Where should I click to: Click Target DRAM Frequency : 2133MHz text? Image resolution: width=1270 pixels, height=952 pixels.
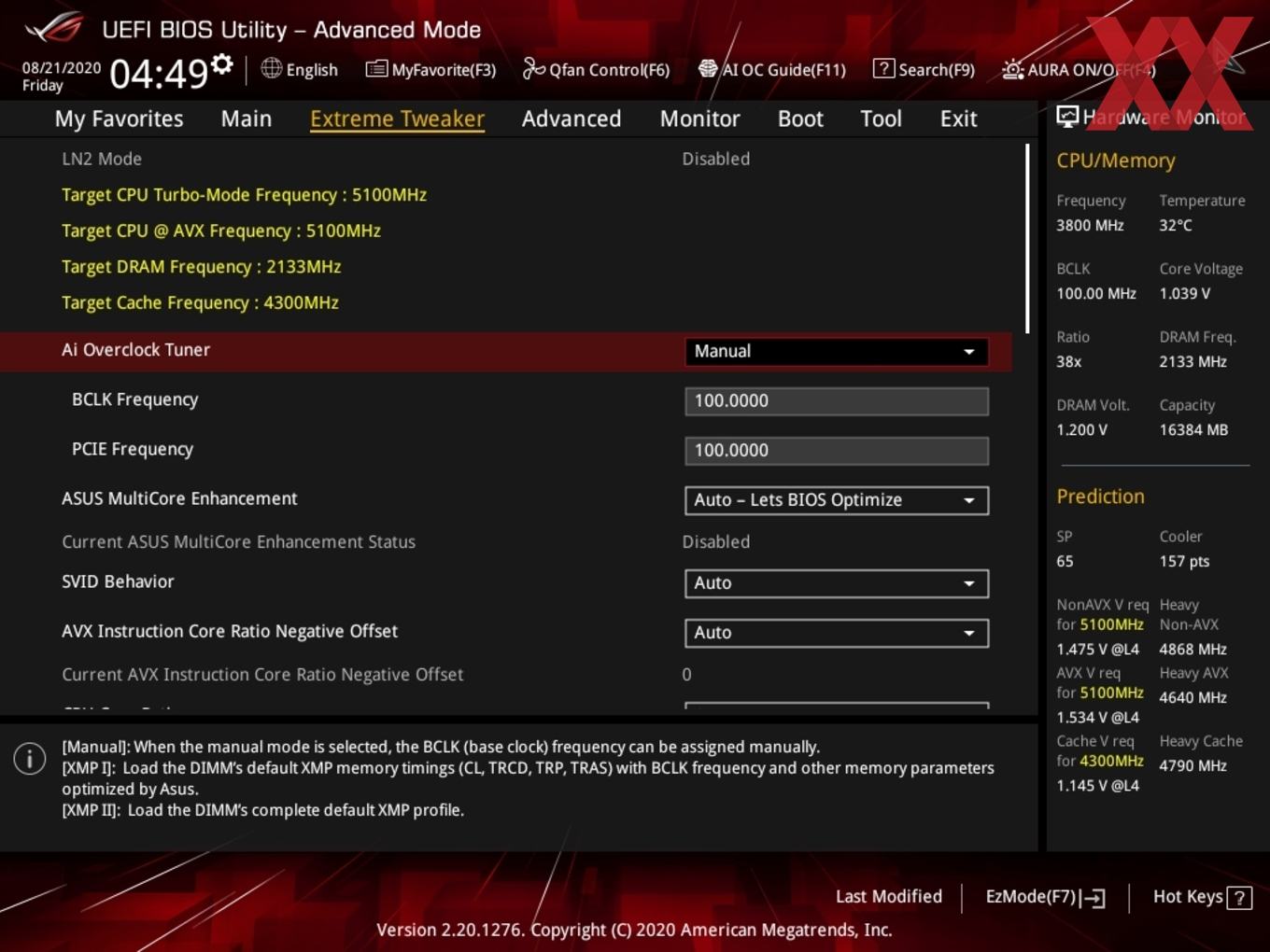pos(201,267)
